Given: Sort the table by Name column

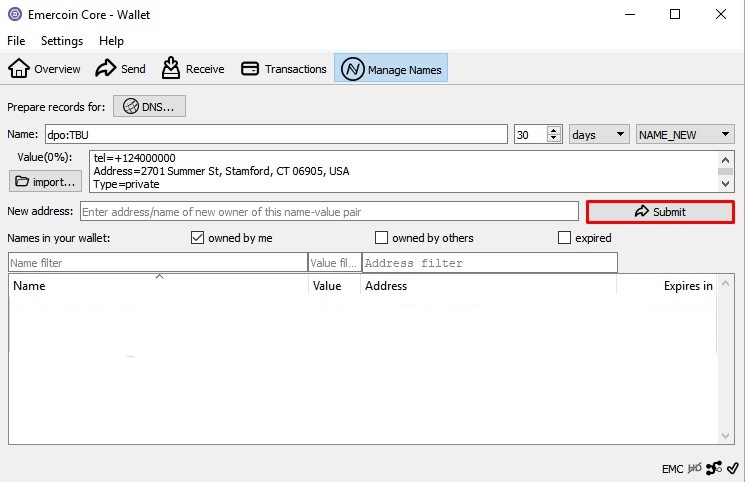Looking at the screenshot, I should point(158,286).
